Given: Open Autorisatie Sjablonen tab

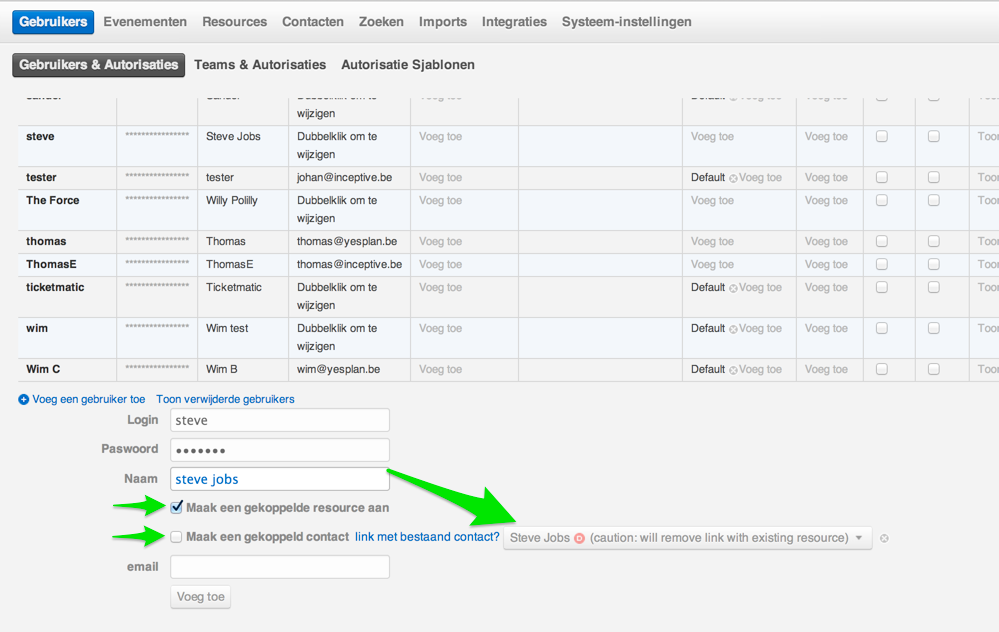Looking at the screenshot, I should coord(408,65).
